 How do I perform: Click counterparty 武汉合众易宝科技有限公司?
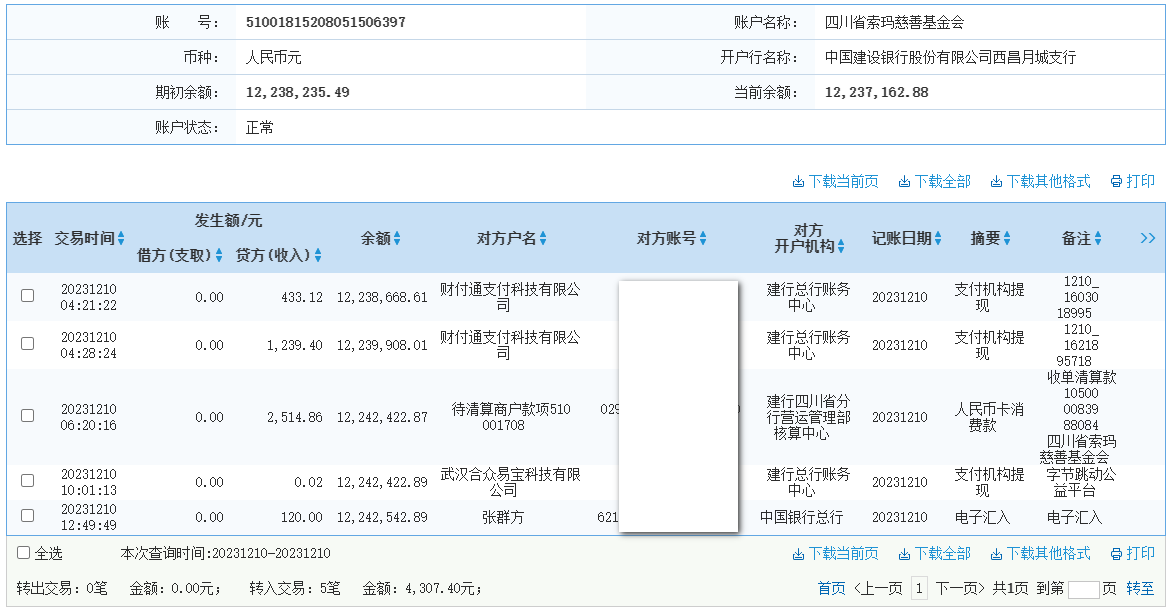(x=510, y=482)
